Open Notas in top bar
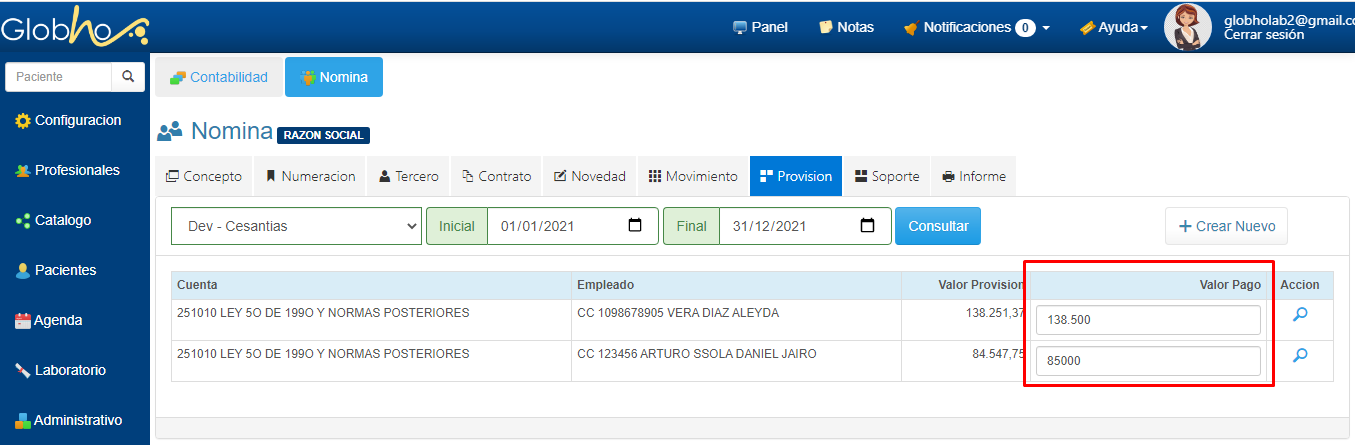Viewport: 1355px width, 445px height. (x=846, y=27)
